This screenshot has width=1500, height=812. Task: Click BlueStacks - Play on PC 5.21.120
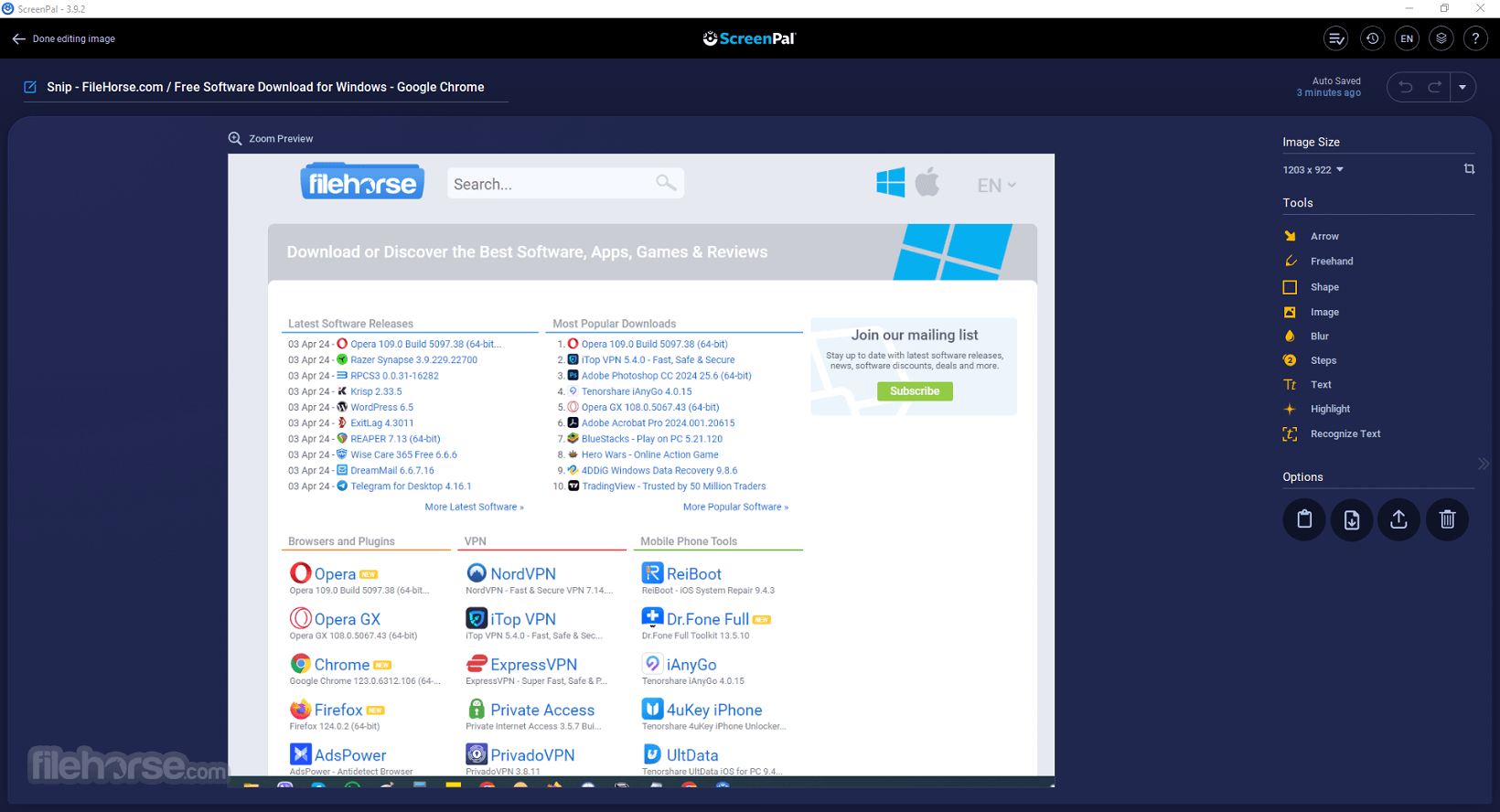tap(652, 439)
